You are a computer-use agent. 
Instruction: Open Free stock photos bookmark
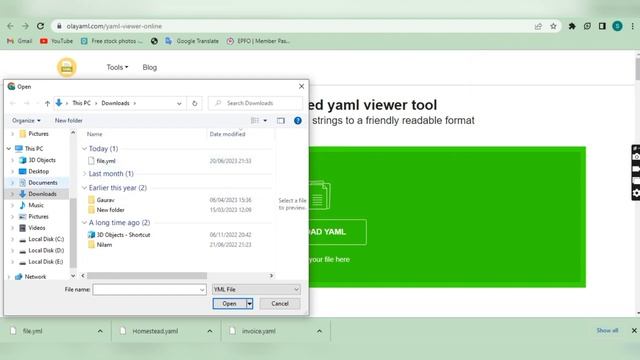[x=112, y=41]
